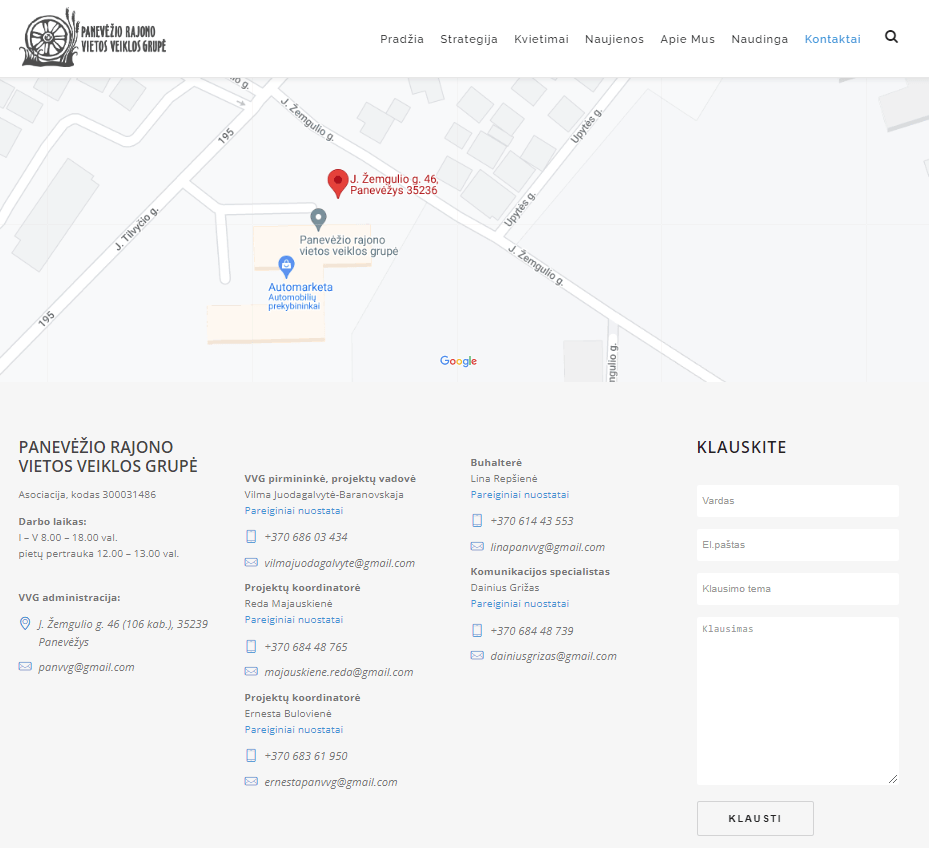Image resolution: width=929 pixels, height=848 pixels.
Task: Click into the Klausimas message textarea
Action: [797, 700]
